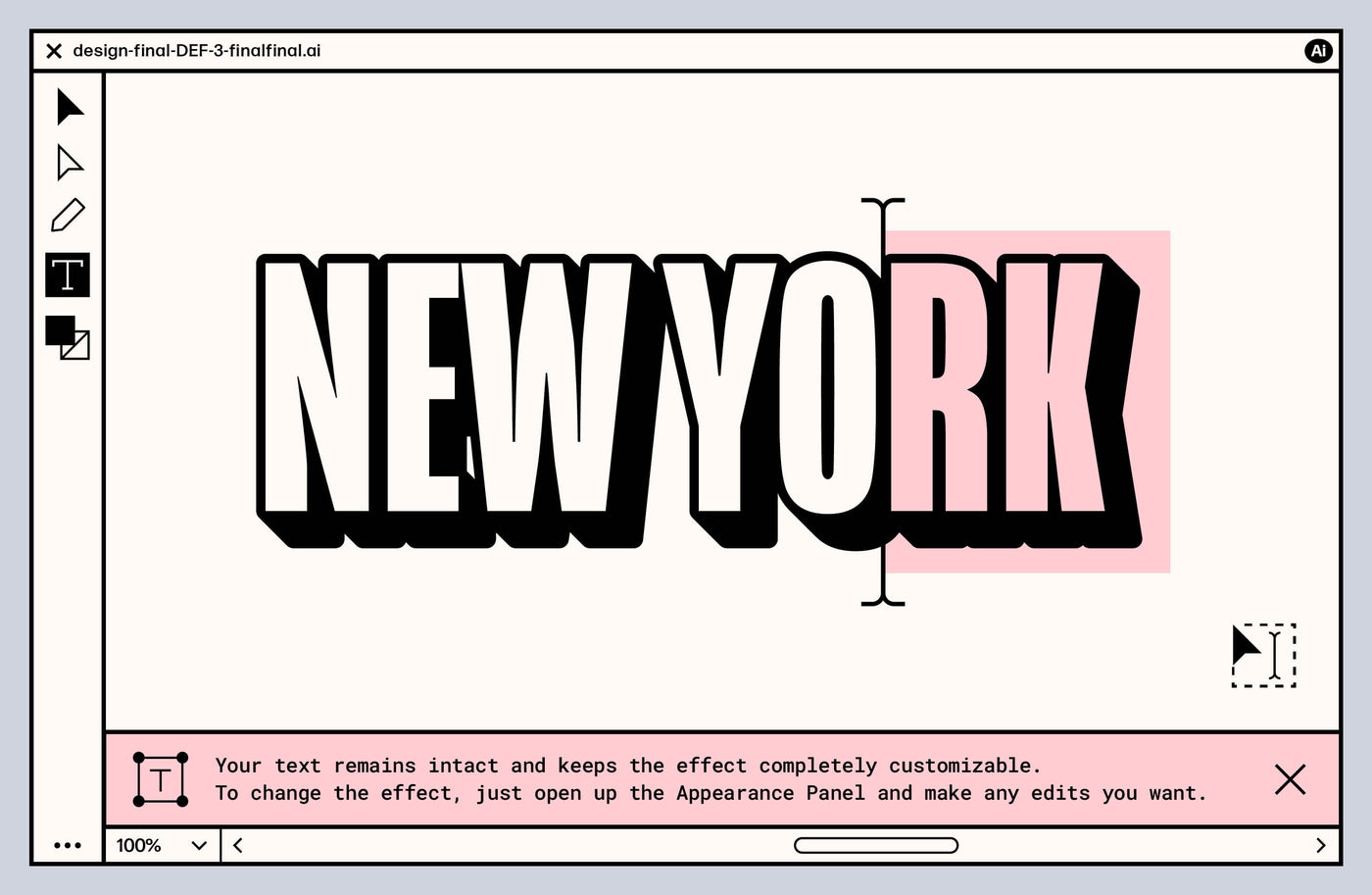This screenshot has height=895, width=1372.
Task: Select the Direct Selection outline arrow tool
Action: 69,163
